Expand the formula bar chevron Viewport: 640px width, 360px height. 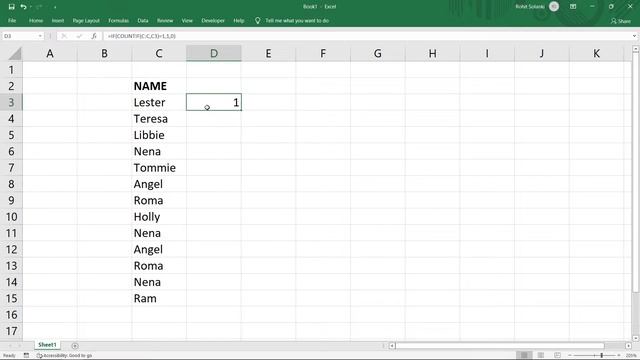pos(634,36)
